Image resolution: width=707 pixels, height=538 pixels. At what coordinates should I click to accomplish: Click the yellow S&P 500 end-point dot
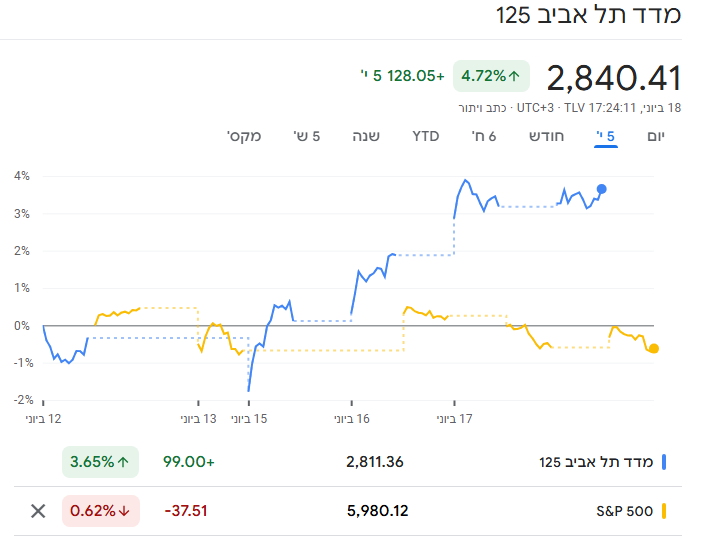point(654,348)
